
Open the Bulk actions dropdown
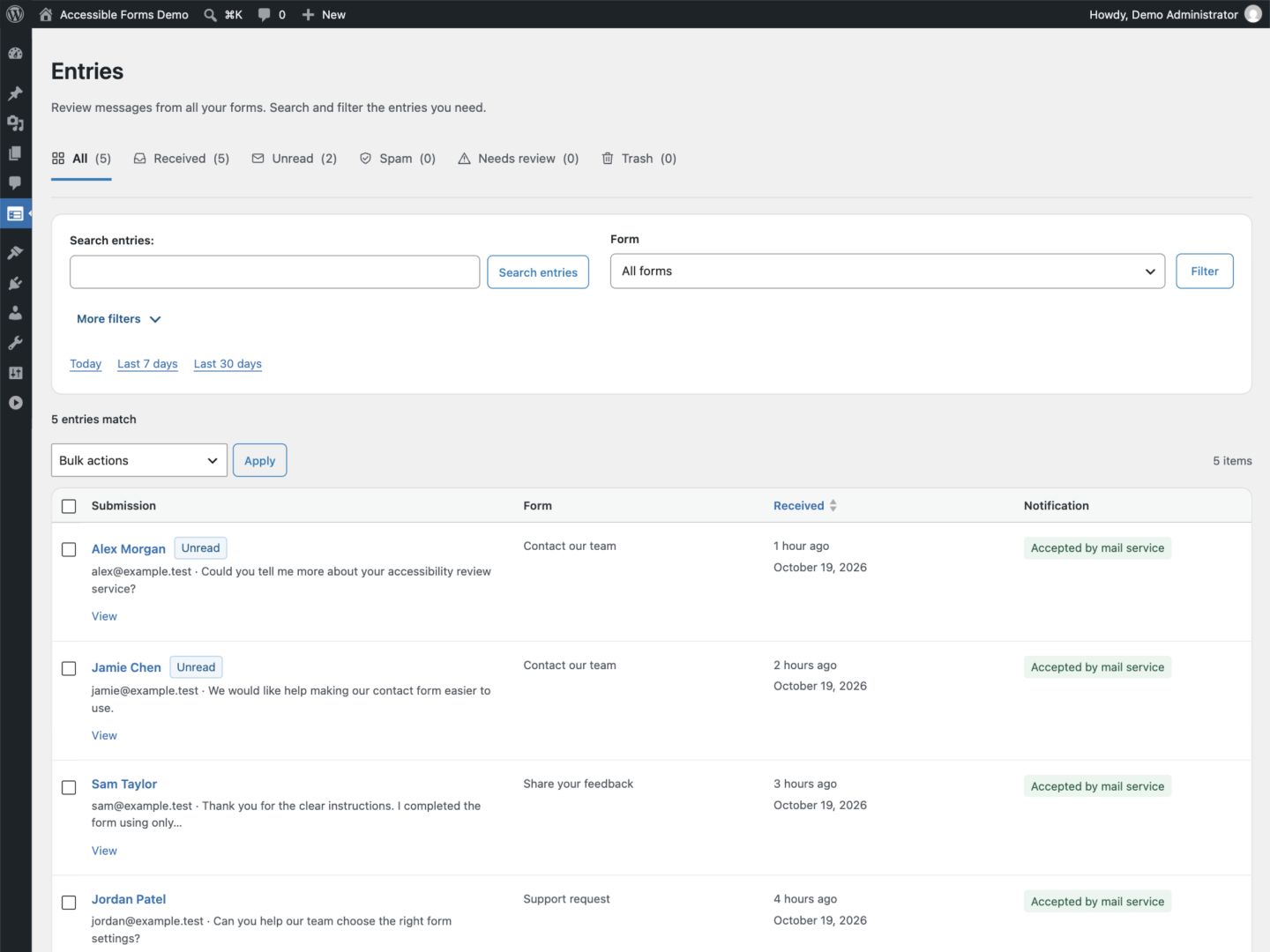click(x=139, y=460)
